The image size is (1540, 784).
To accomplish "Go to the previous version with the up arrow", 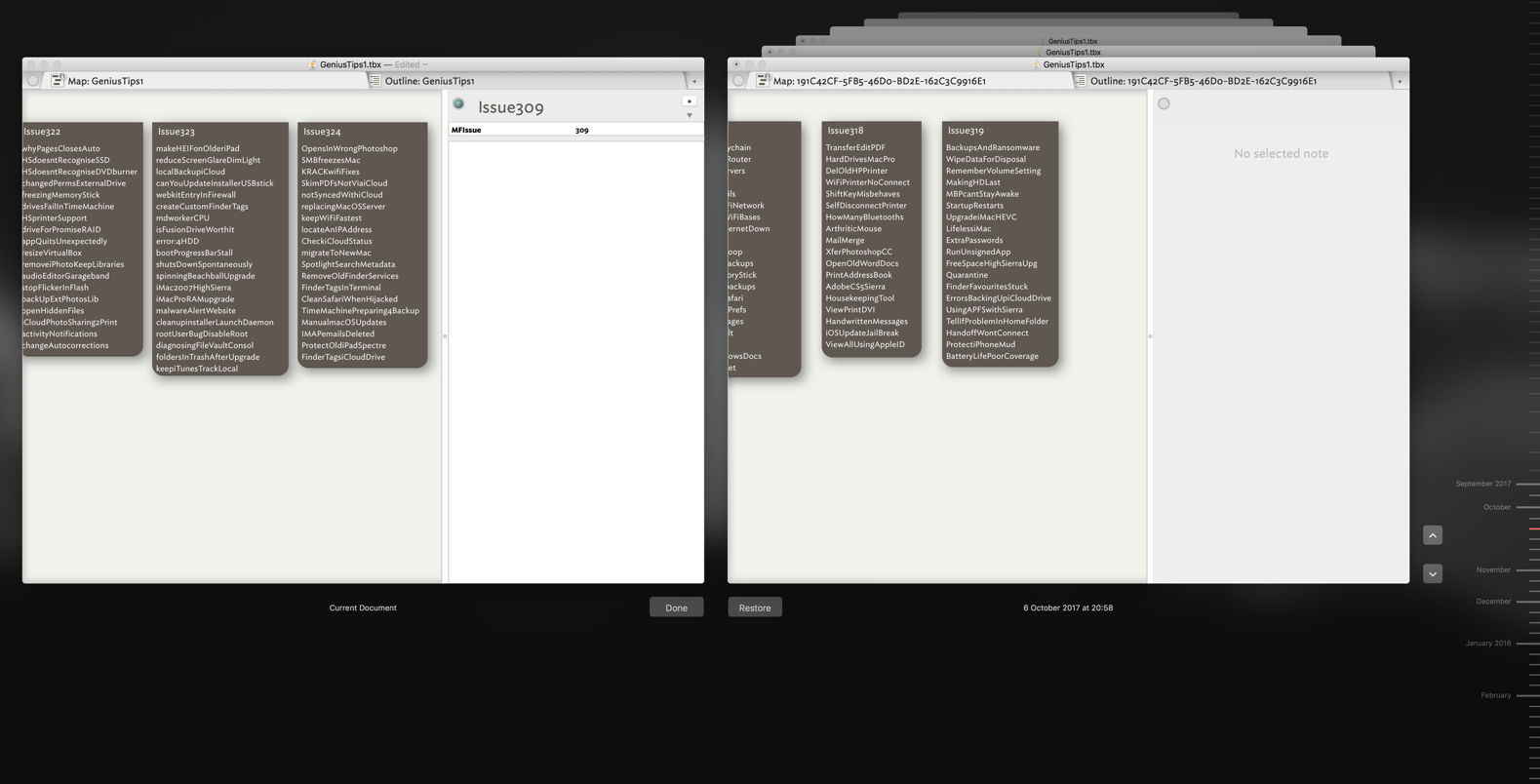I will [1432, 535].
